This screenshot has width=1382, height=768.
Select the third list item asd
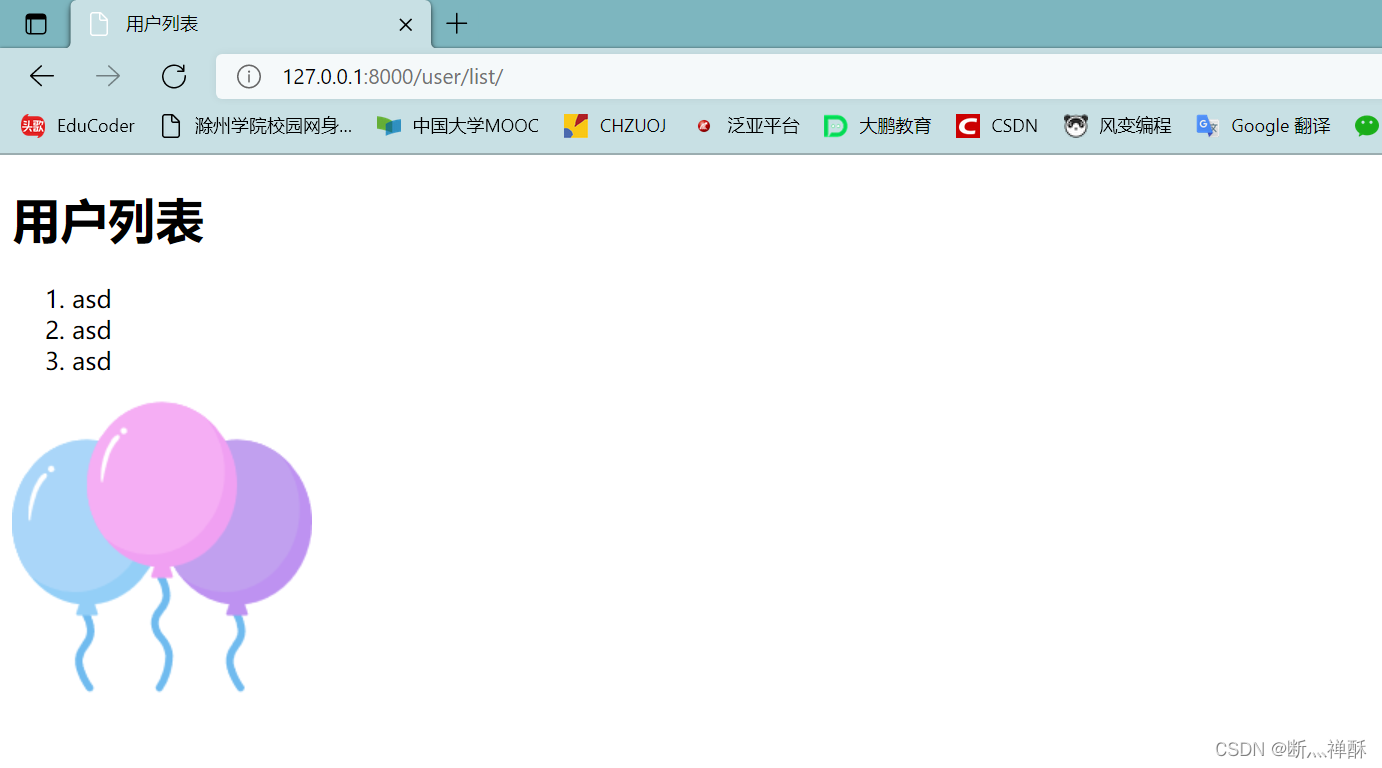point(91,361)
